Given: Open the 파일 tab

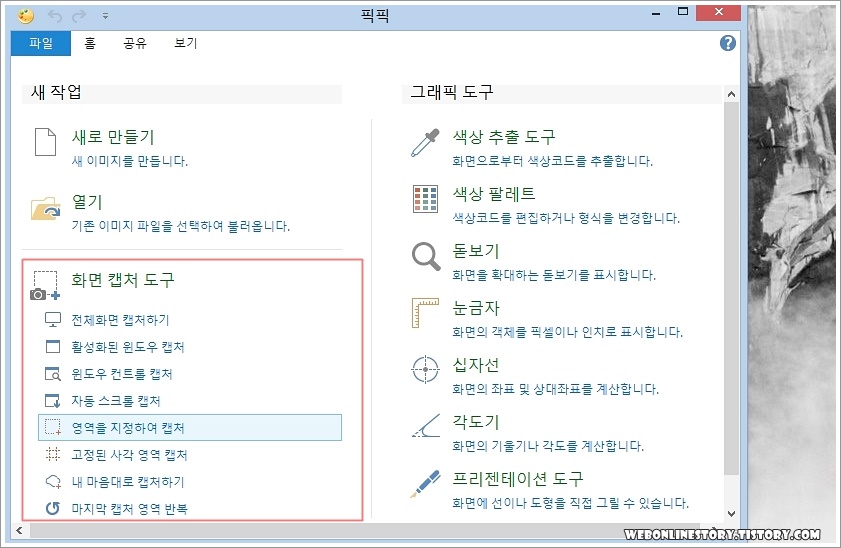Looking at the screenshot, I should pyautogui.click(x=41, y=43).
